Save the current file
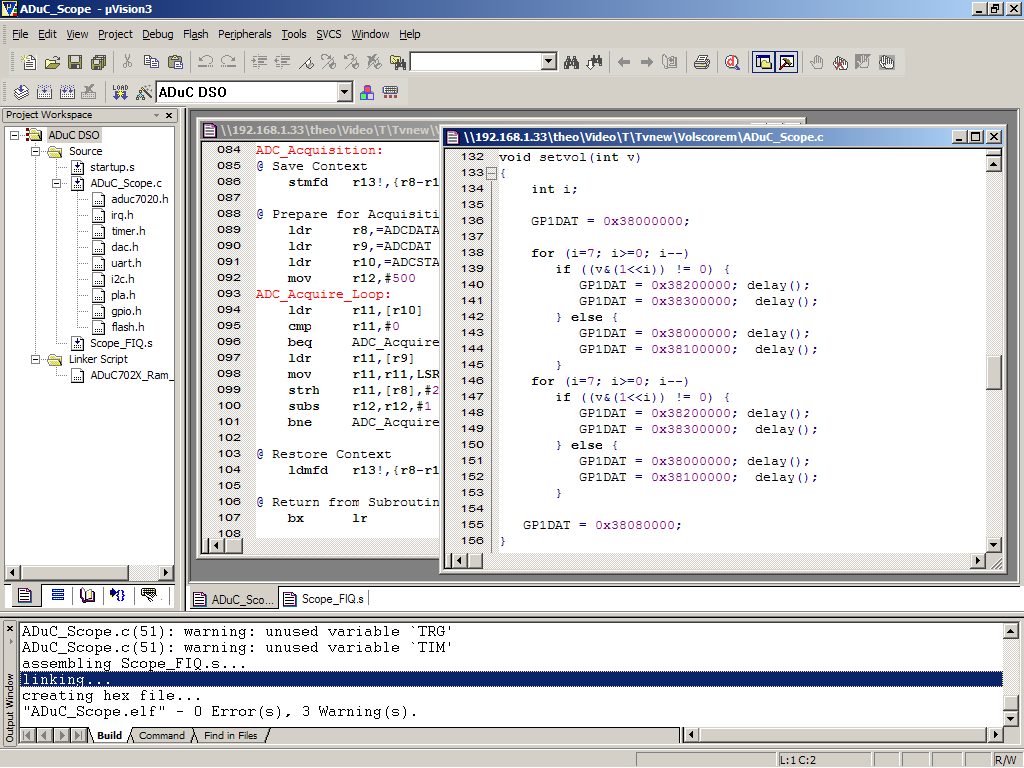This screenshot has width=1024, height=768. pyautogui.click(x=75, y=62)
